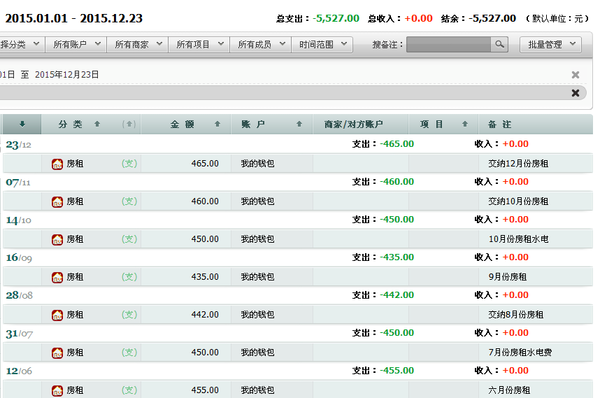Screen dimensions: 600x398
Task: Click the 房租 icon in the 435.00 row
Action: [57, 277]
